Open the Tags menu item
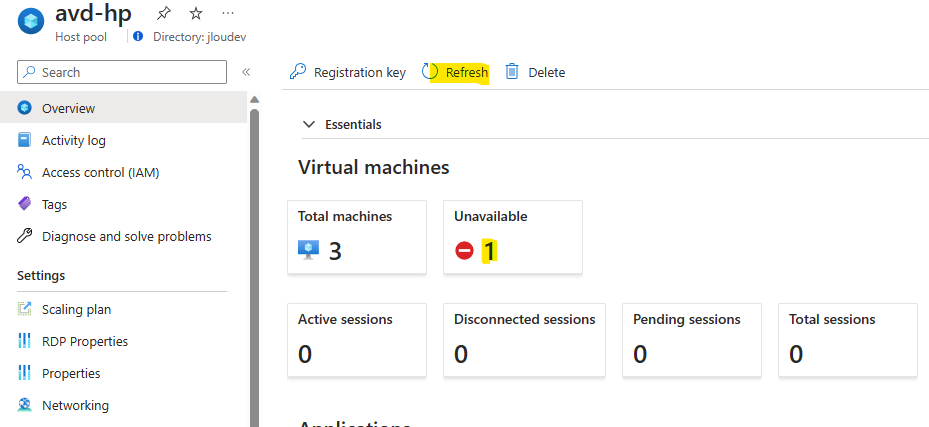The height and width of the screenshot is (427, 929). 123,204
